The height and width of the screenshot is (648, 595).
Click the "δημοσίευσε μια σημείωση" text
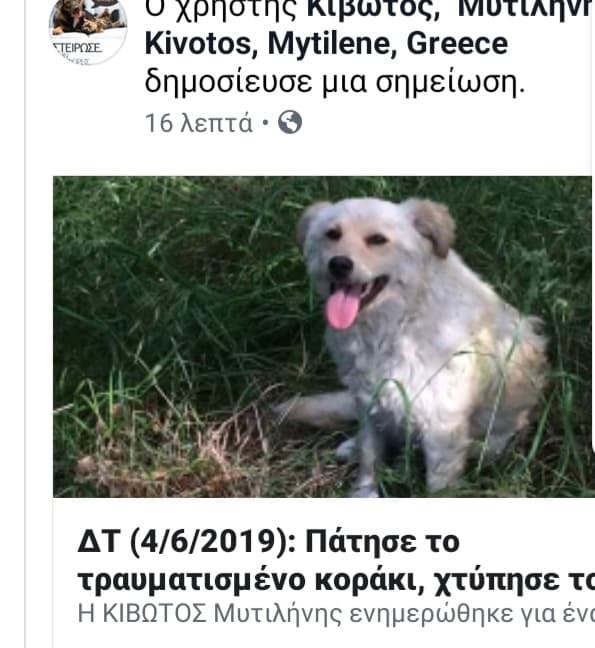[x=335, y=82]
